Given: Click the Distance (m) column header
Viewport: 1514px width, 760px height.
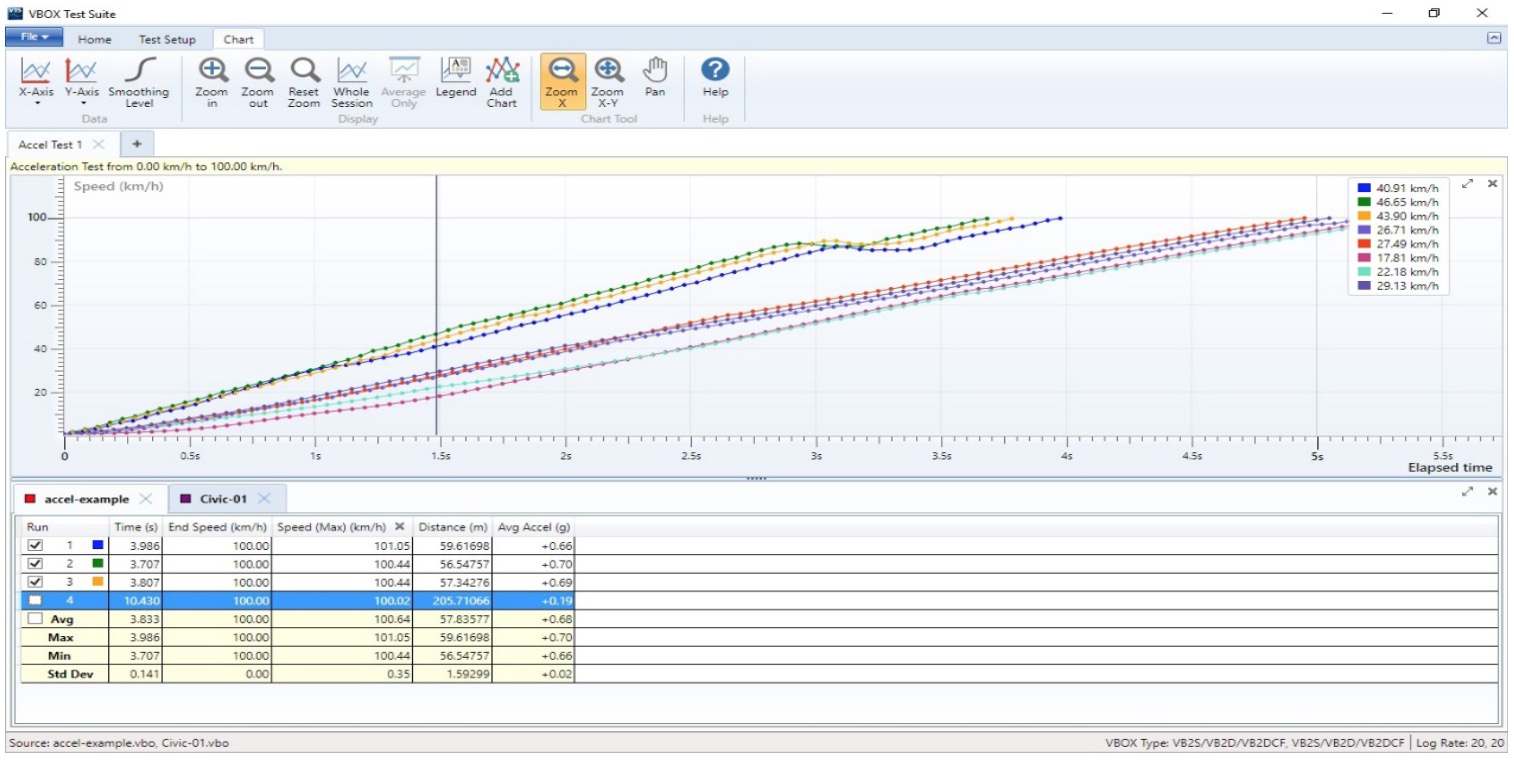Looking at the screenshot, I should coord(454,527).
